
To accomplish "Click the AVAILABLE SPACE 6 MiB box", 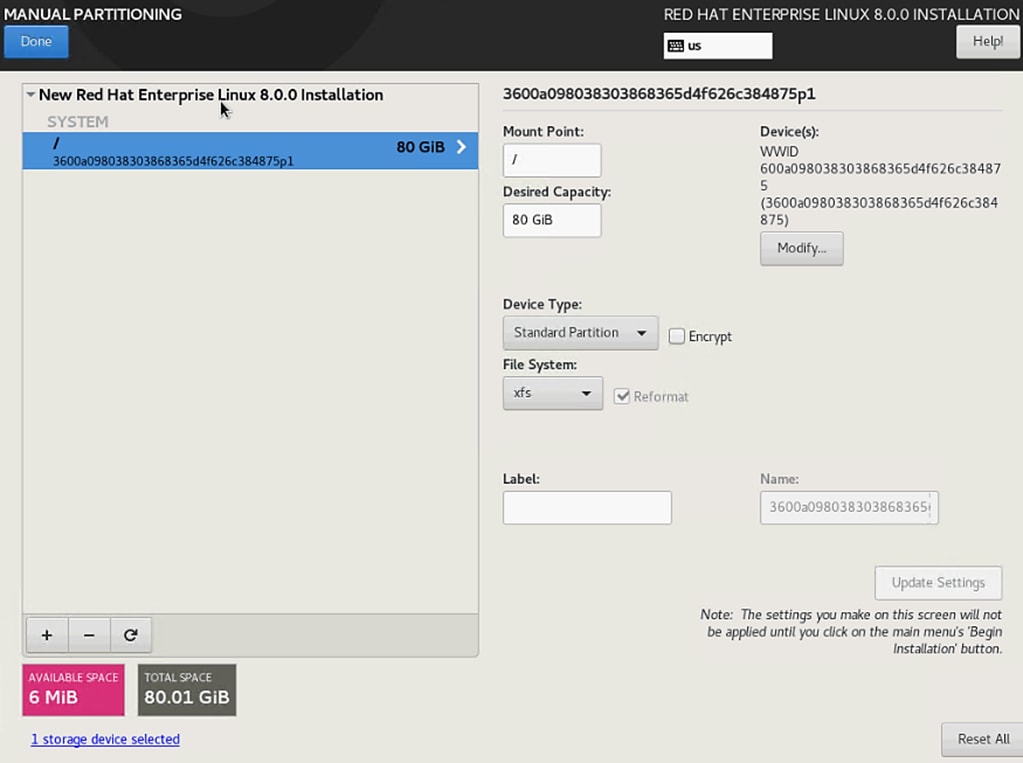I will tap(73, 690).
